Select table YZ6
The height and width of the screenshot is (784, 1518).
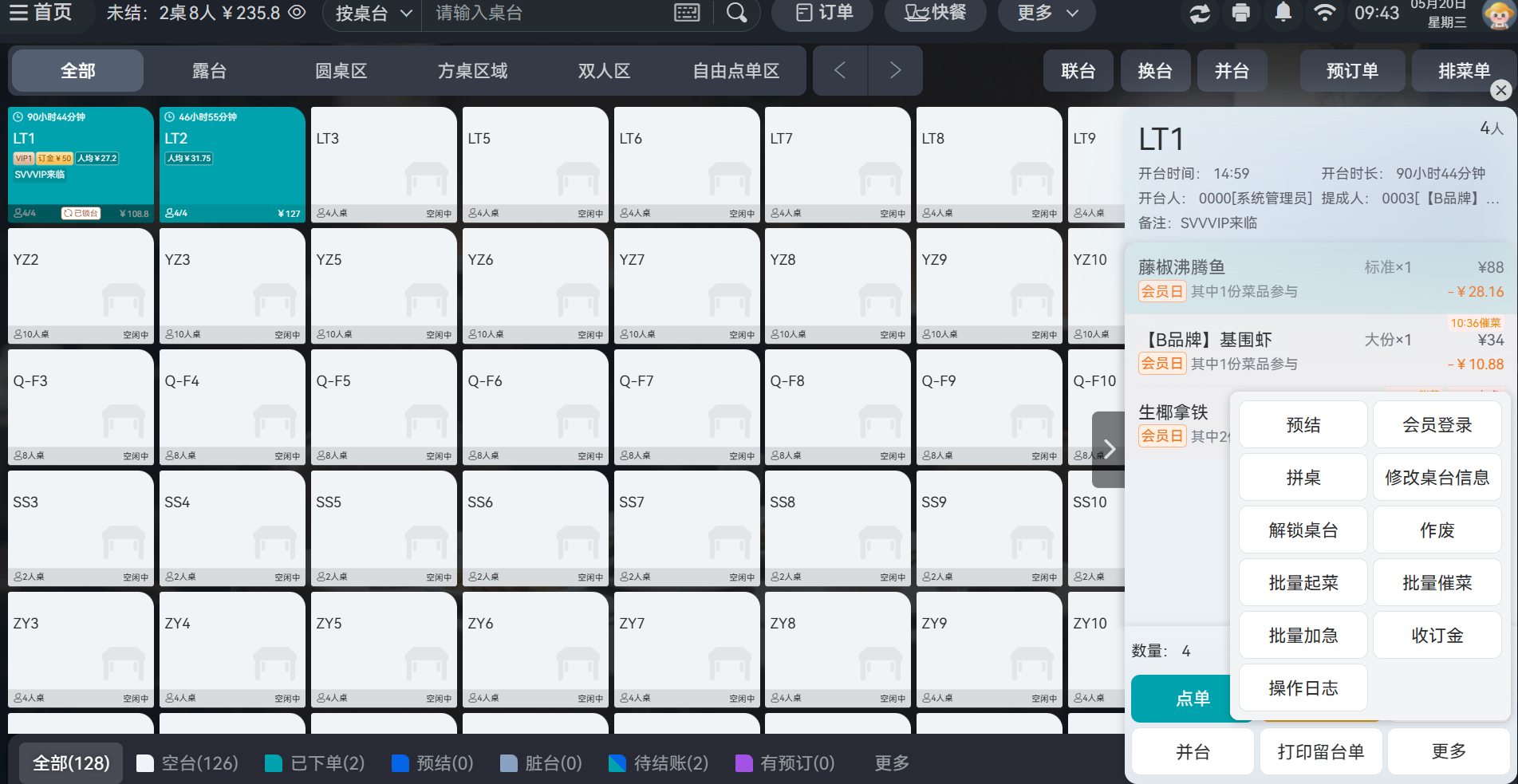pyautogui.click(x=535, y=286)
